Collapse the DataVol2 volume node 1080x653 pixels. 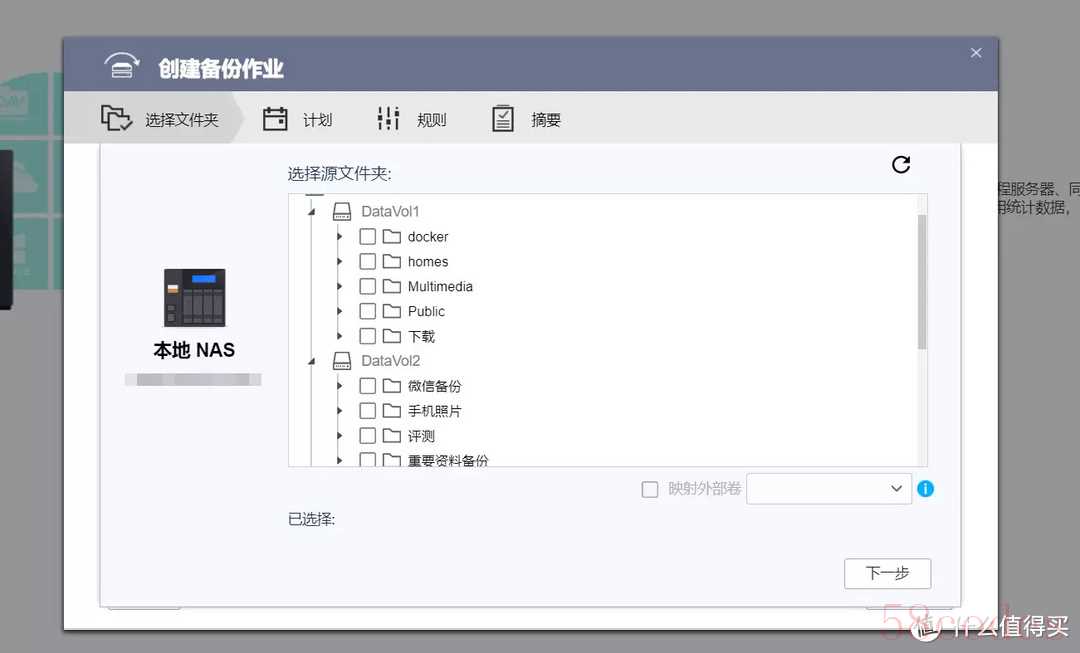(311, 361)
